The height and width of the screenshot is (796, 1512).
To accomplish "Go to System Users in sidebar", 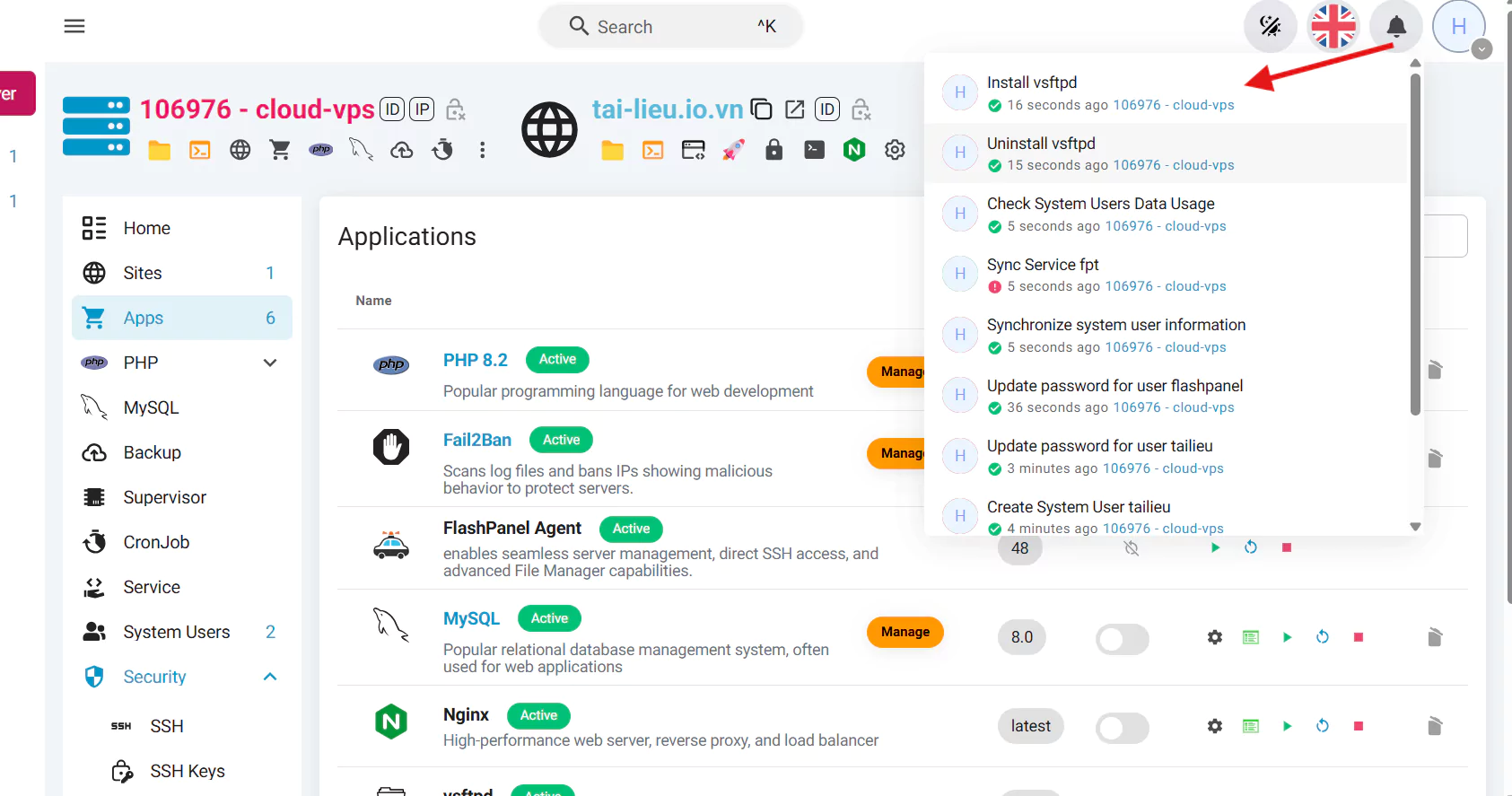I will coord(177,632).
